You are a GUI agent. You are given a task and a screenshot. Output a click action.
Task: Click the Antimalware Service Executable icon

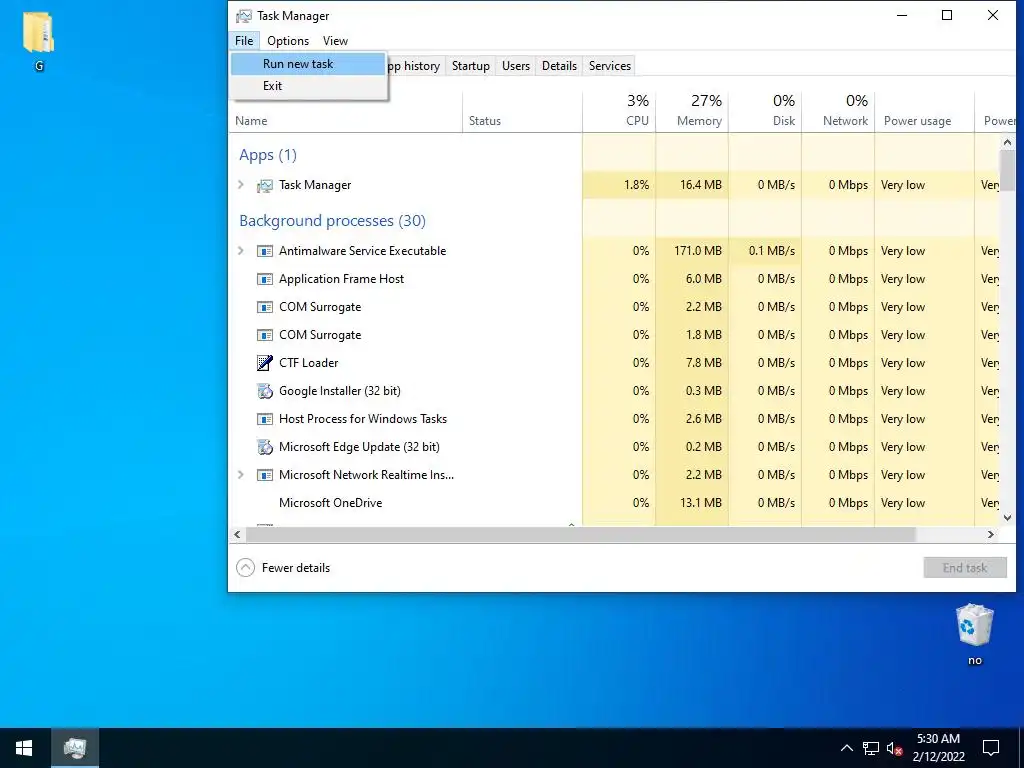coord(264,251)
